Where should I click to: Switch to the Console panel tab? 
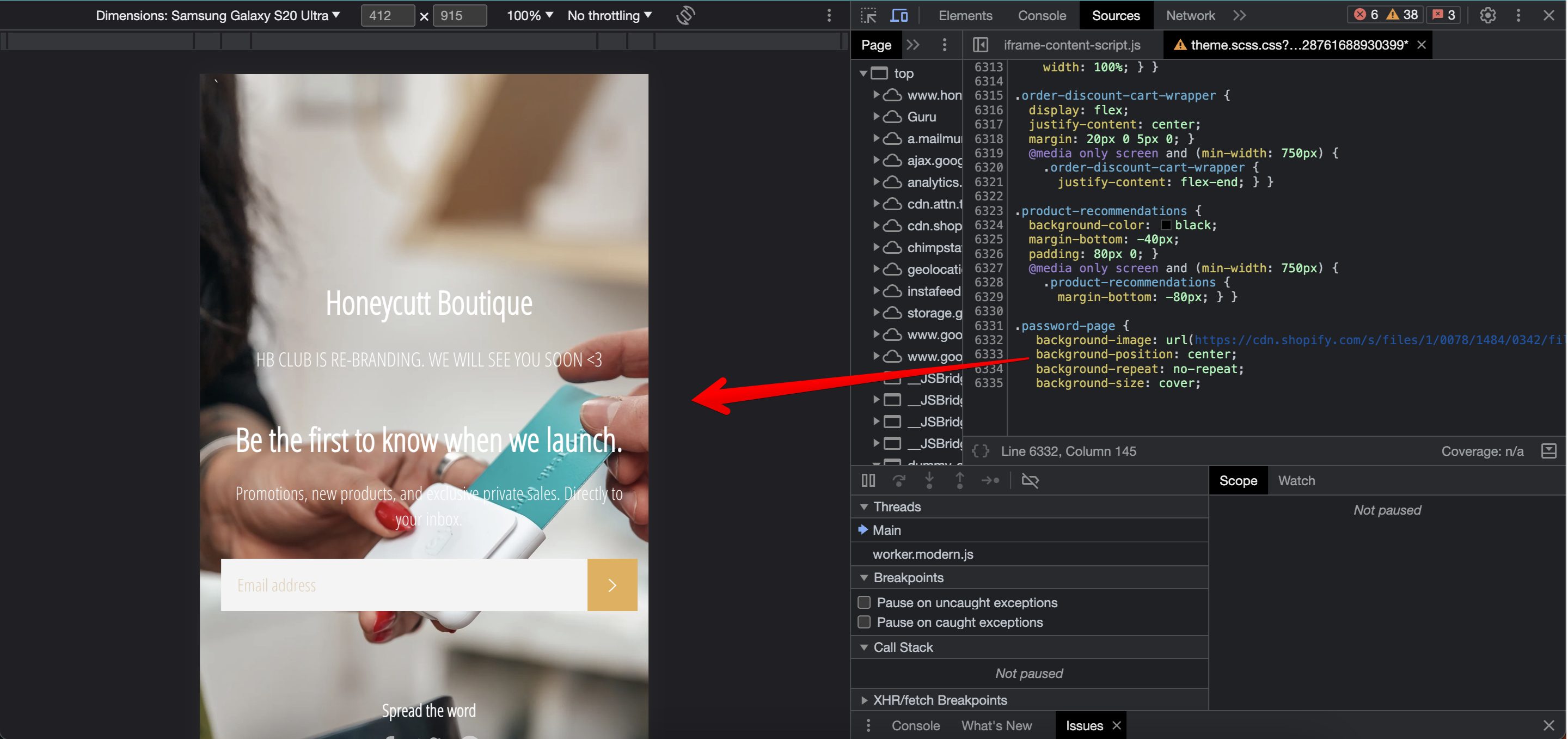pyautogui.click(x=1042, y=15)
